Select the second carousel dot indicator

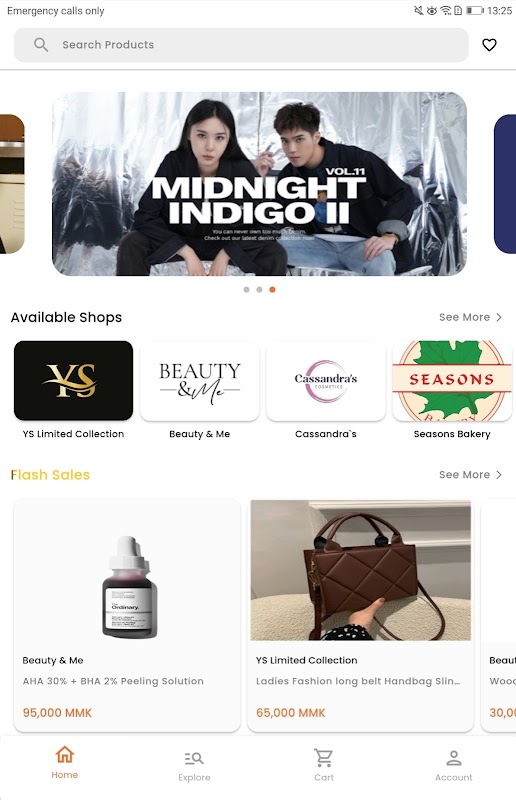point(259,289)
